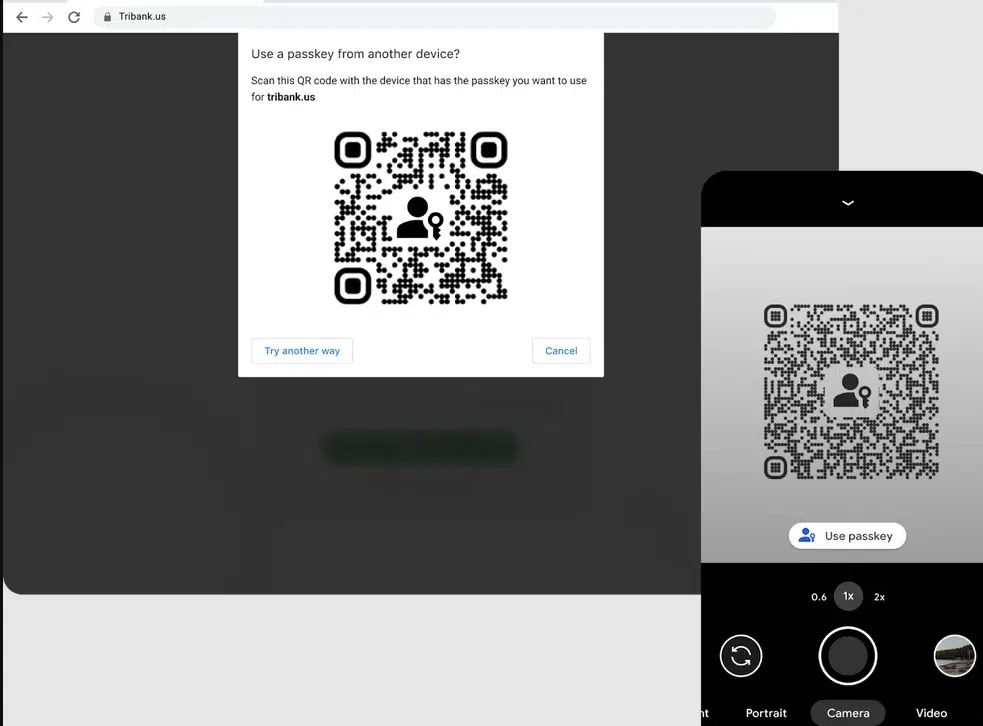The height and width of the screenshot is (726, 983).
Task: Collapse the phone camera top chevron
Action: click(x=848, y=203)
